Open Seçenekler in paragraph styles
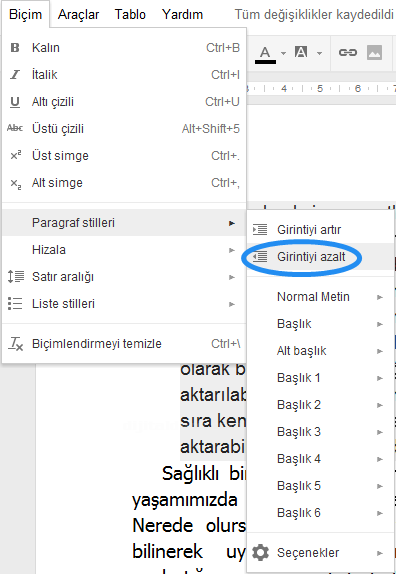The image size is (396, 574). 321,553
